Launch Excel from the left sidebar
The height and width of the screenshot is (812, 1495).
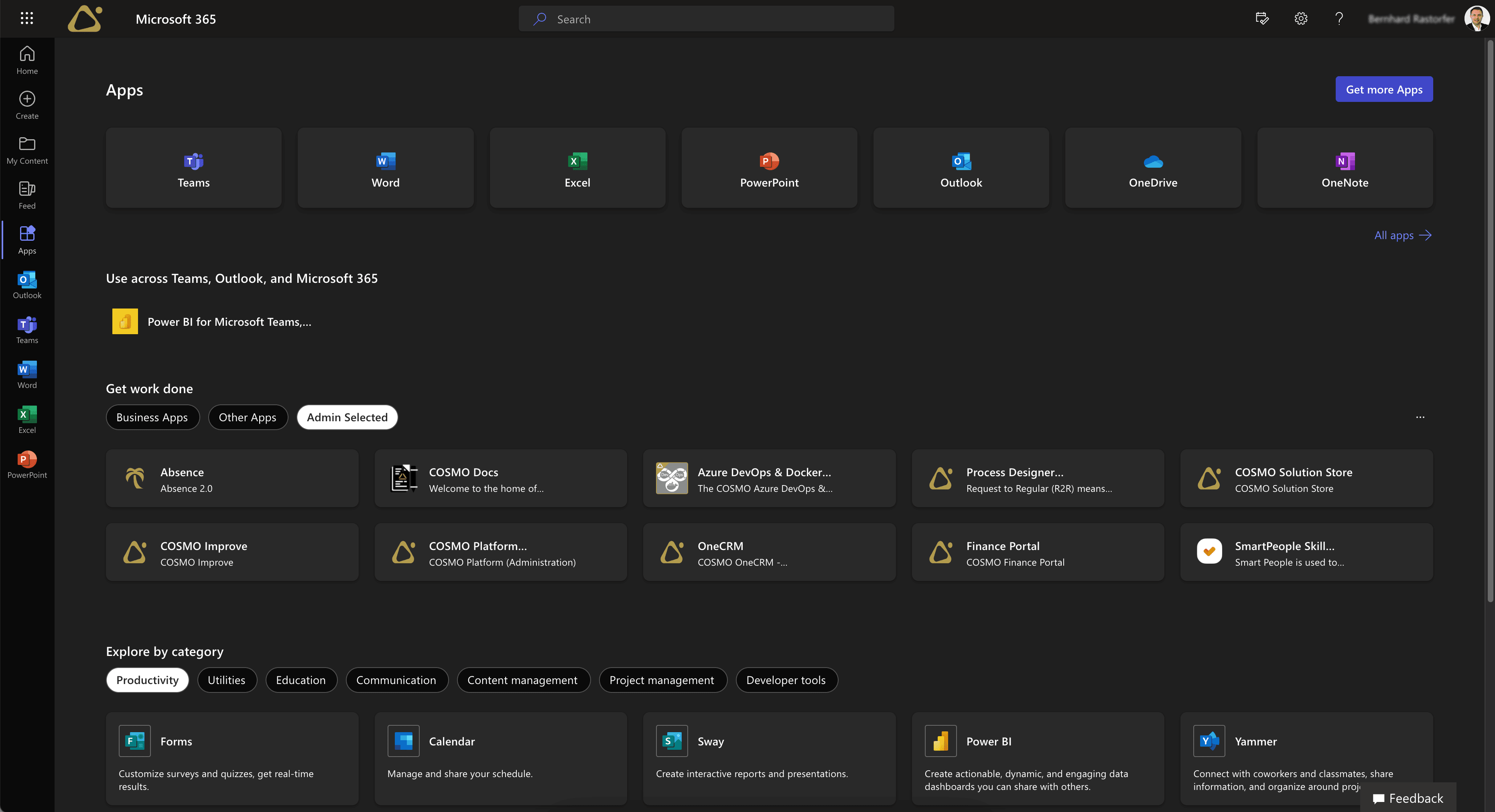point(27,420)
